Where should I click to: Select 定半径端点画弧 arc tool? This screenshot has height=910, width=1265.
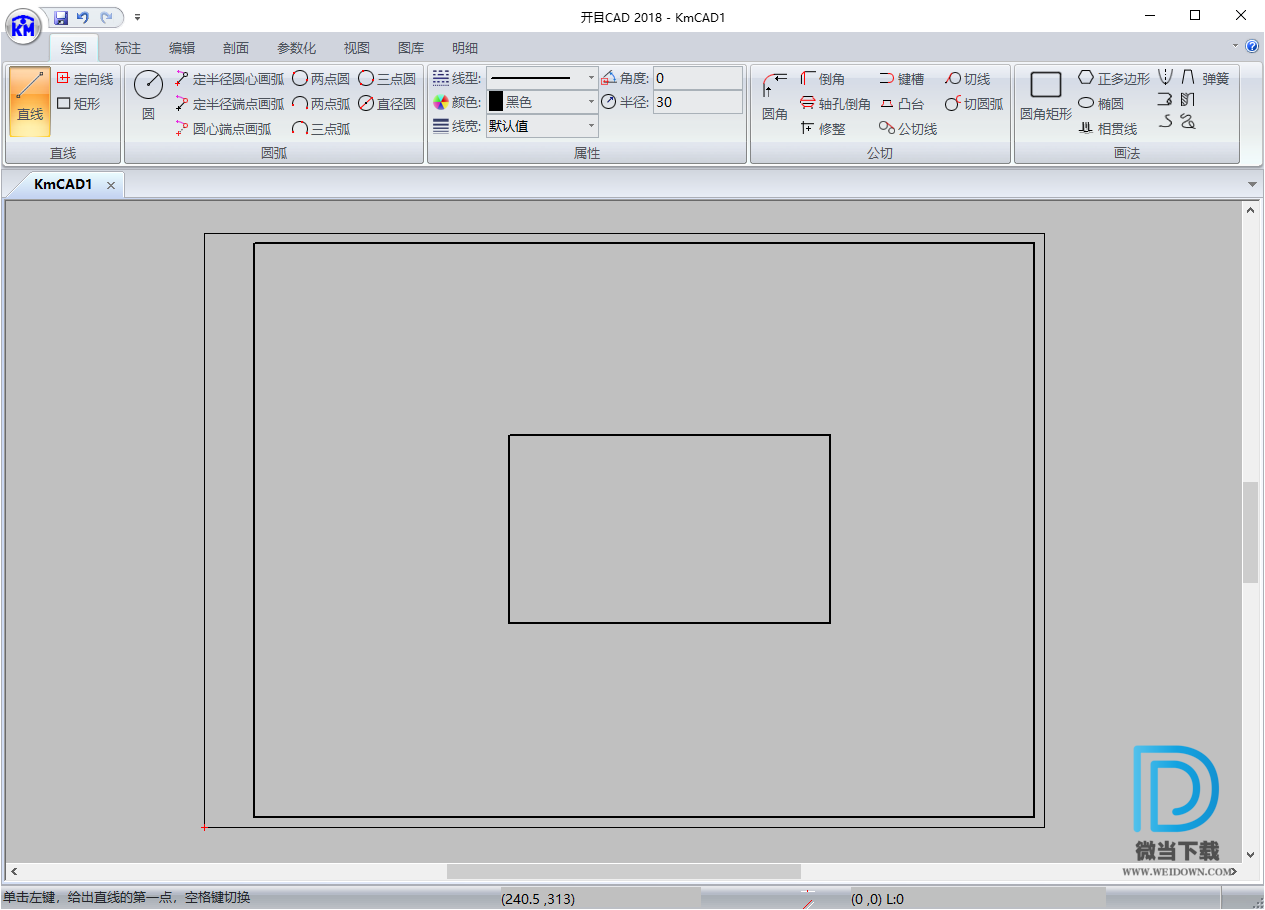pyautogui.click(x=230, y=104)
